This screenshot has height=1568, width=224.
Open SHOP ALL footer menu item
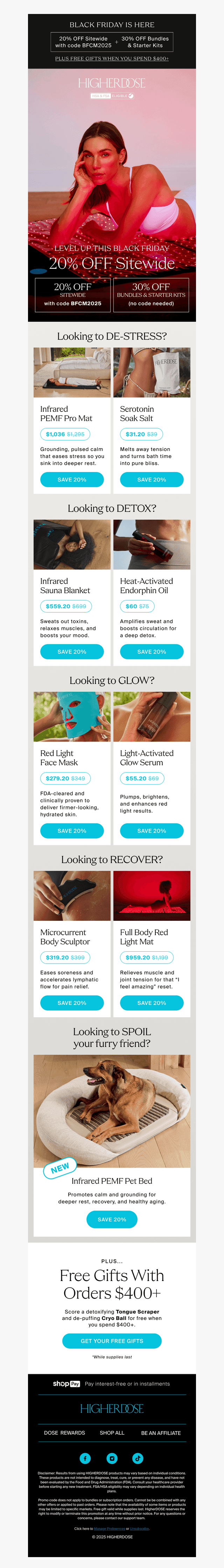click(112, 1433)
